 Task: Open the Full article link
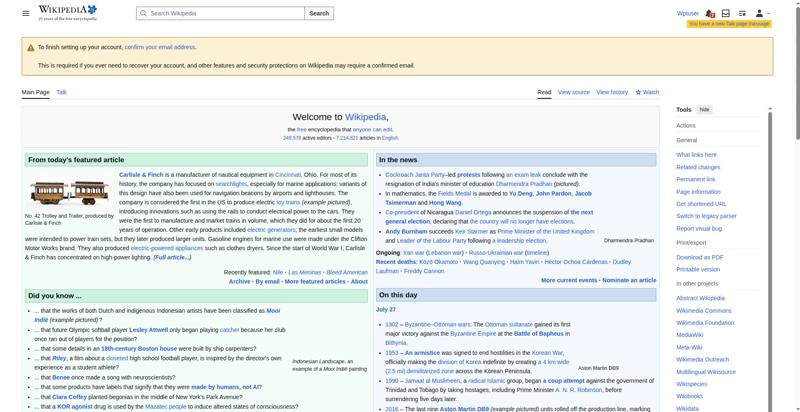[172, 258]
